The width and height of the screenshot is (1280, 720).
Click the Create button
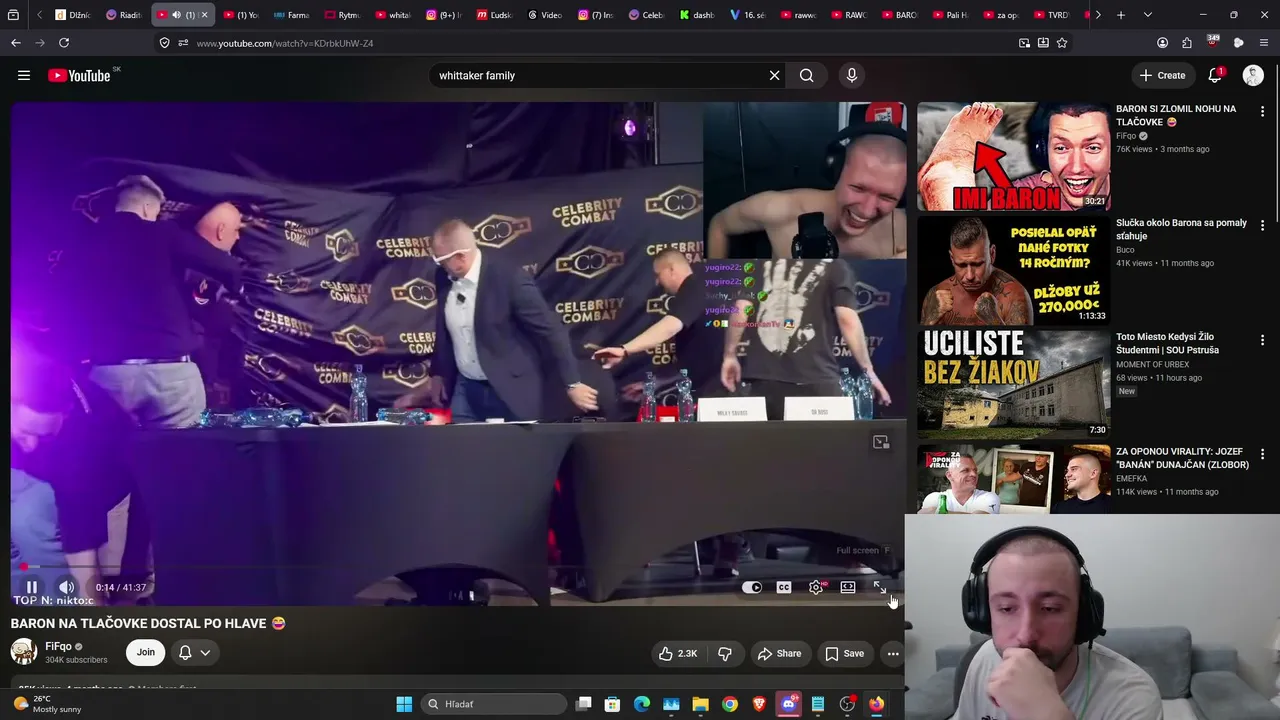(x=1163, y=75)
